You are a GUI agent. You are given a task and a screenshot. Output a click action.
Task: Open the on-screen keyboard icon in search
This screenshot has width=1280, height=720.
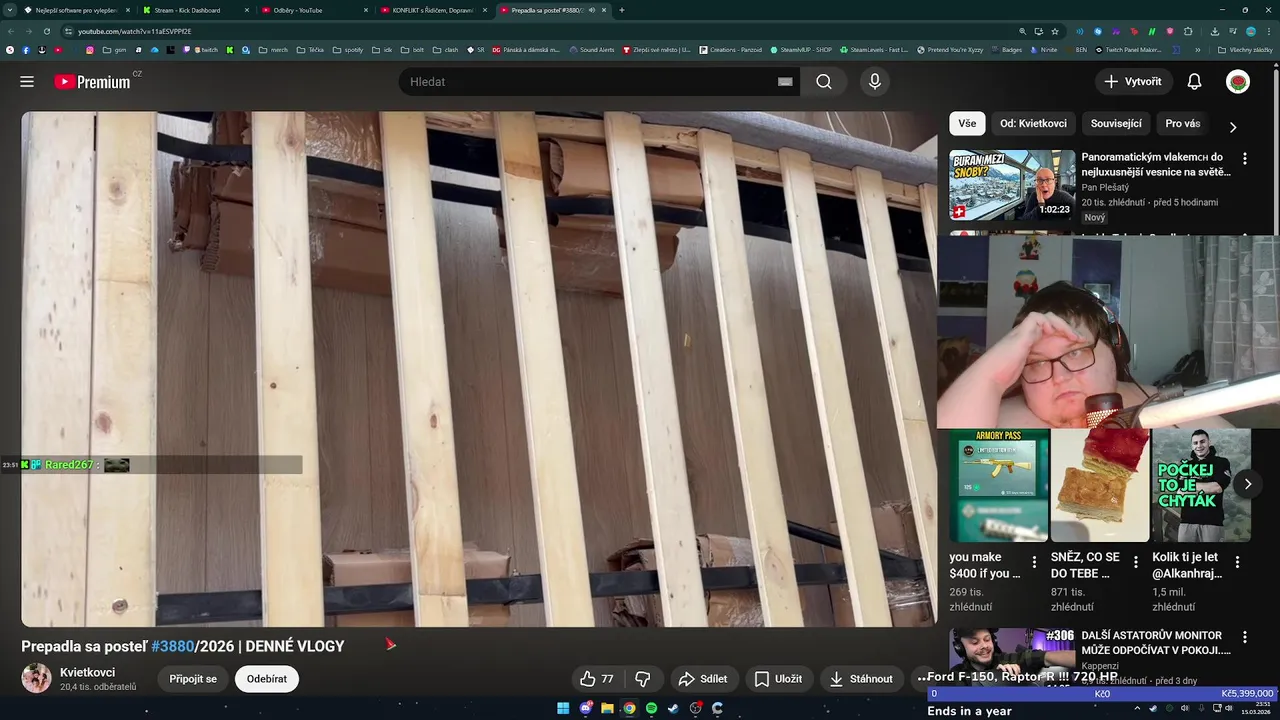[x=785, y=82]
